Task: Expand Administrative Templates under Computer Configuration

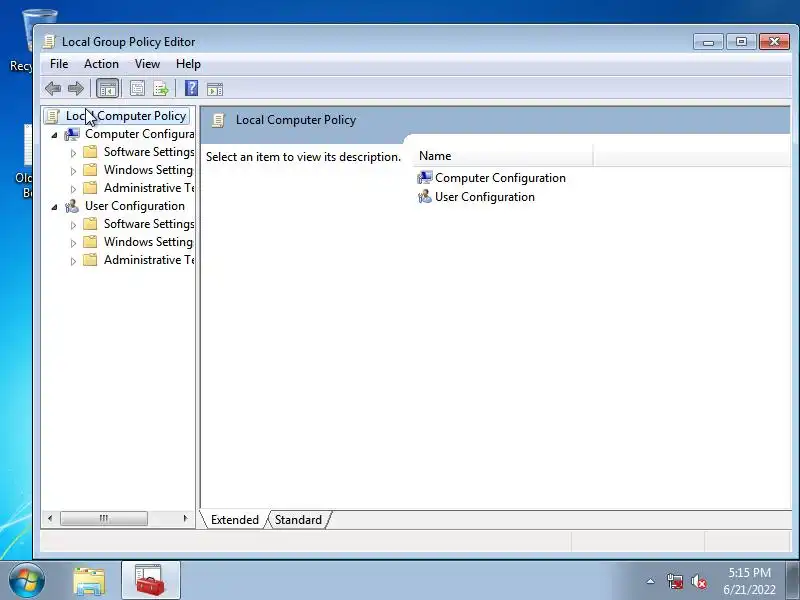Action: 73,189
